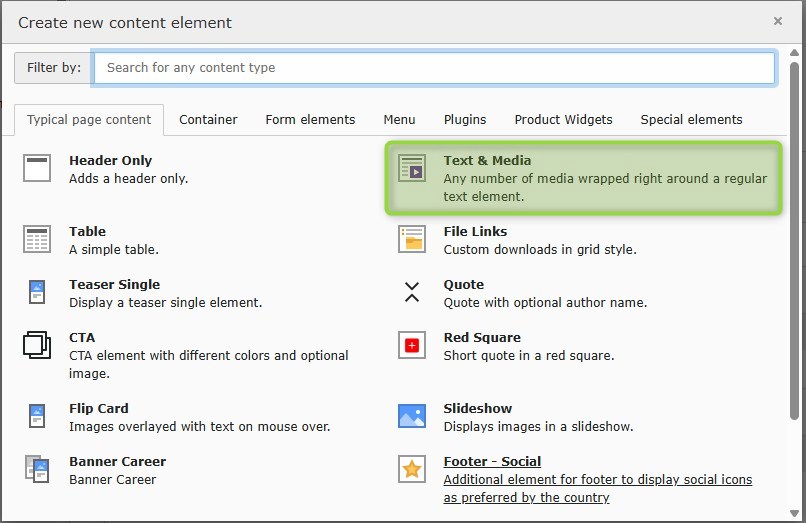Viewport: 806px width, 523px height.
Task: Pick the Slideshow element icon
Action: [x=412, y=417]
